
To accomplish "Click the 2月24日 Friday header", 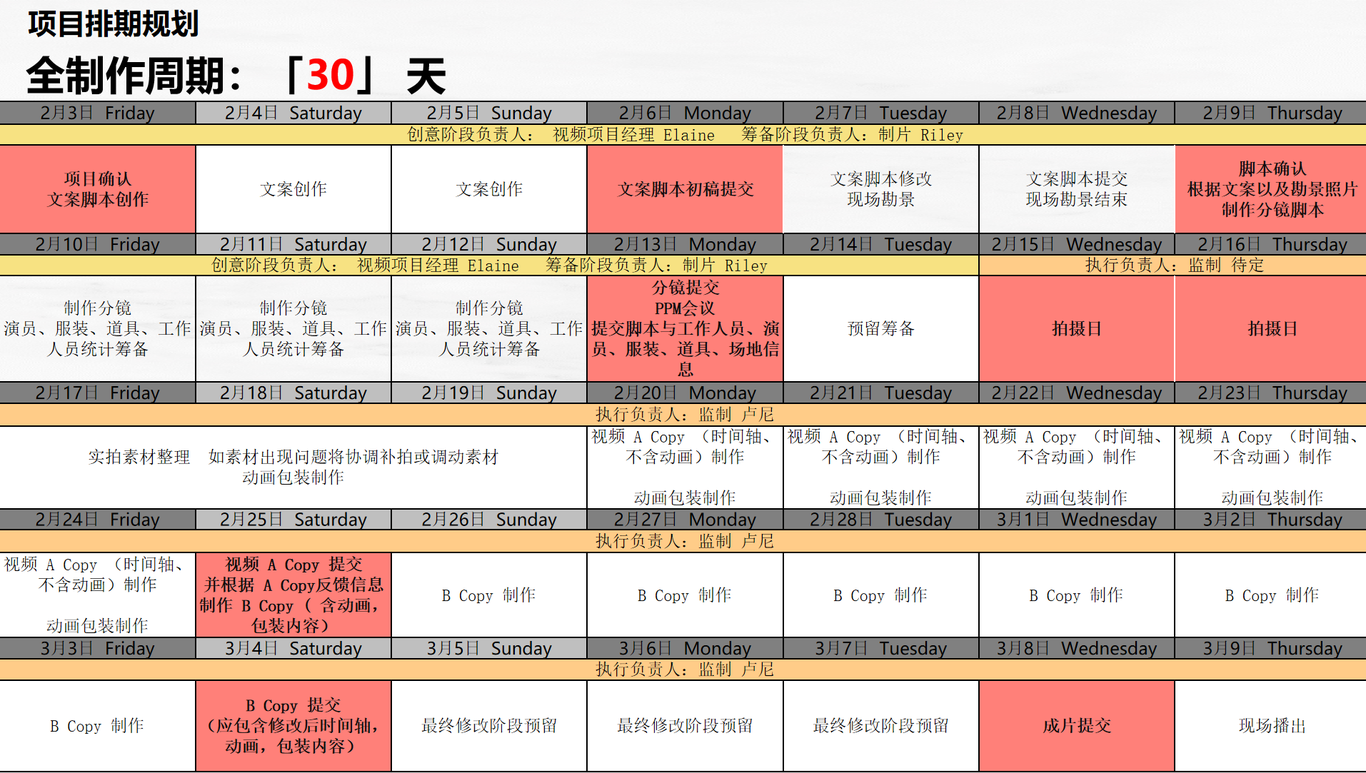I will point(98,519).
